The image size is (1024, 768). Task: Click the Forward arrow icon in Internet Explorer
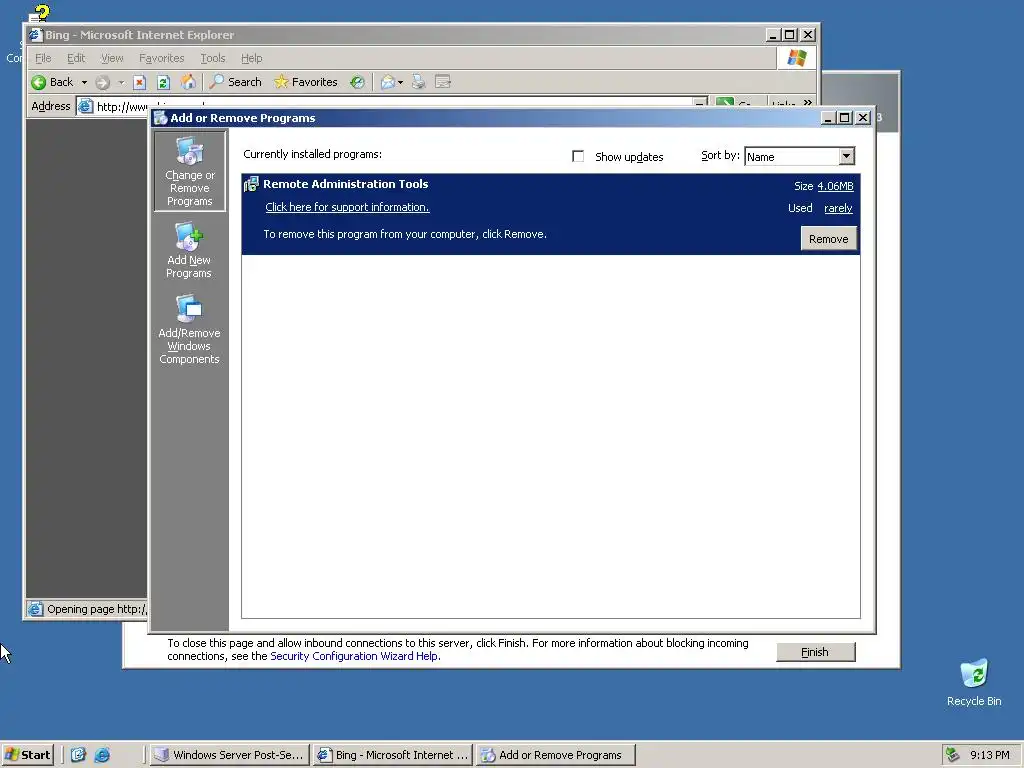pos(103,82)
